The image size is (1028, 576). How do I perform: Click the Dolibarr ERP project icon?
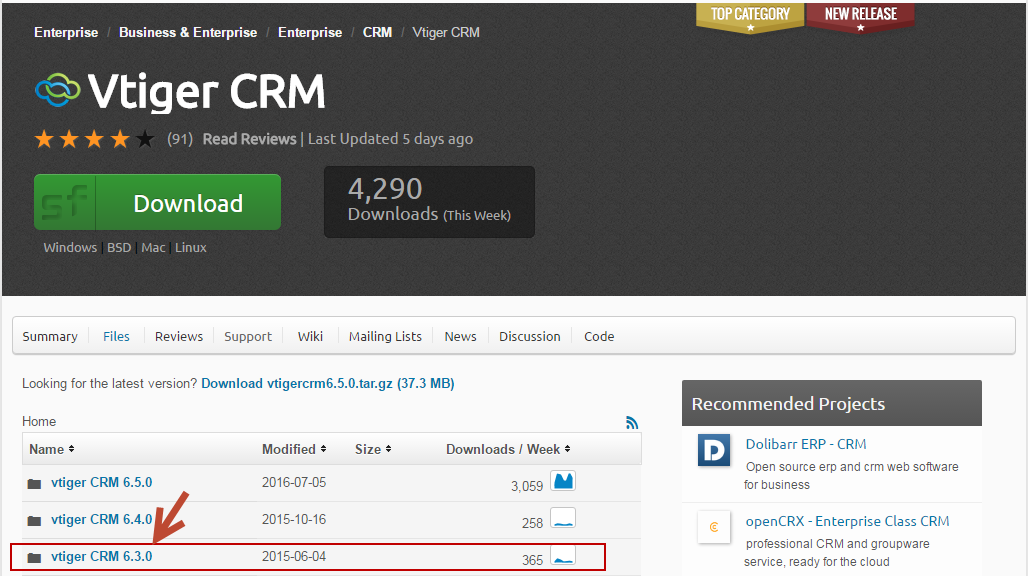[x=714, y=450]
